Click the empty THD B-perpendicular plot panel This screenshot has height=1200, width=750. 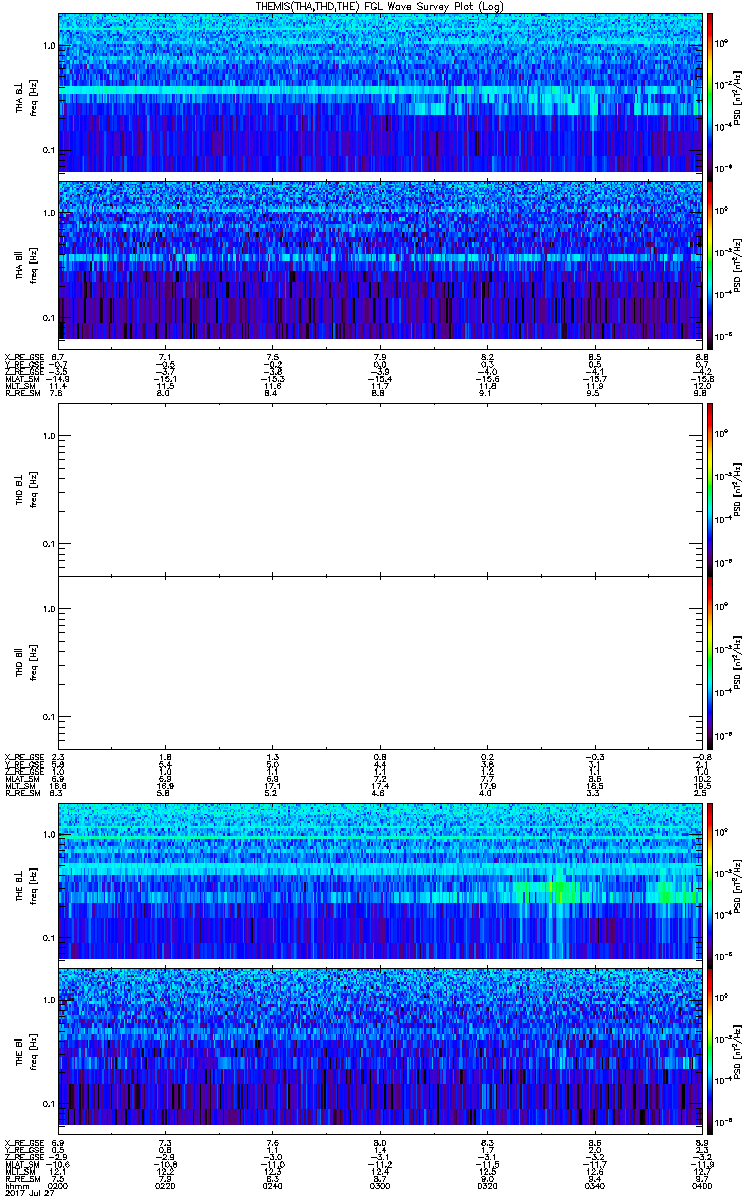(x=379, y=488)
